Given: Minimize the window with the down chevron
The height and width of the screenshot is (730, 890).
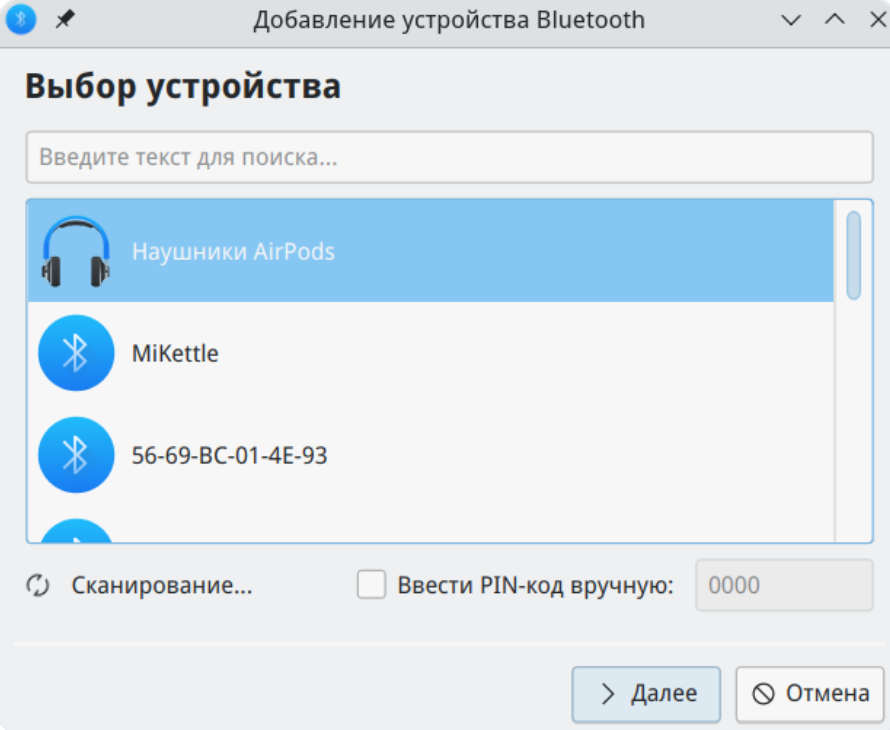Looking at the screenshot, I should pos(791,20).
